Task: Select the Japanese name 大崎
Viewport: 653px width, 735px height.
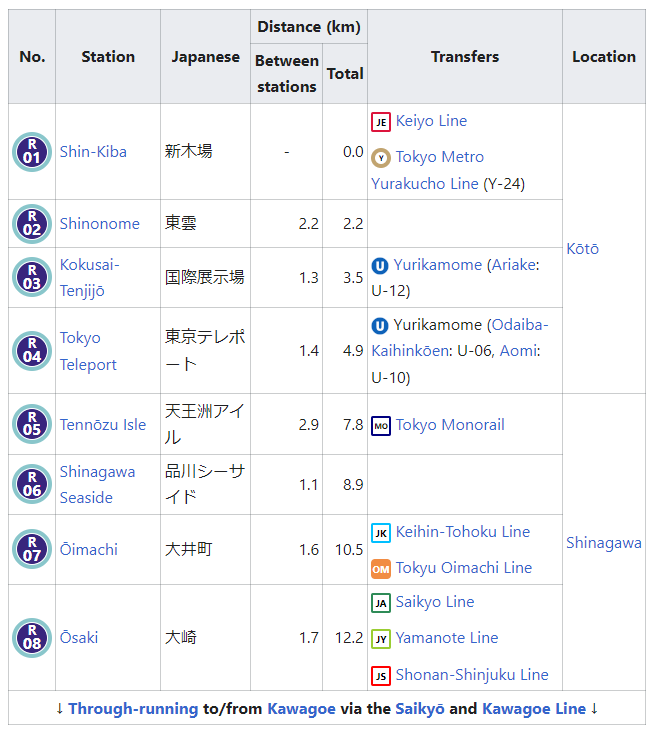Action: [180, 637]
